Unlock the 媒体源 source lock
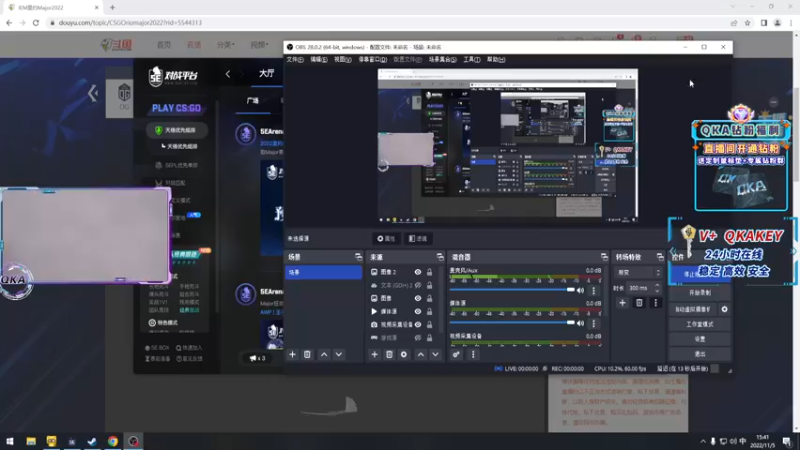 430,311
